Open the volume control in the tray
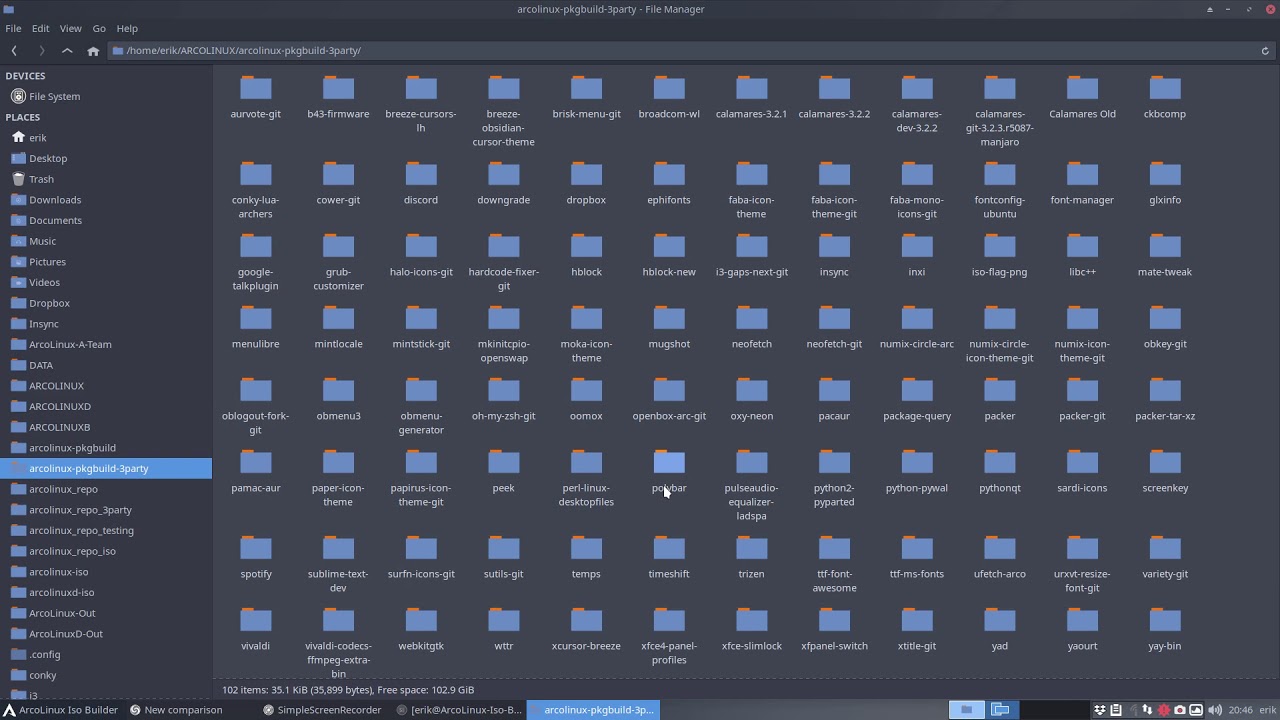The width and height of the screenshot is (1280, 720). coord(1215,710)
